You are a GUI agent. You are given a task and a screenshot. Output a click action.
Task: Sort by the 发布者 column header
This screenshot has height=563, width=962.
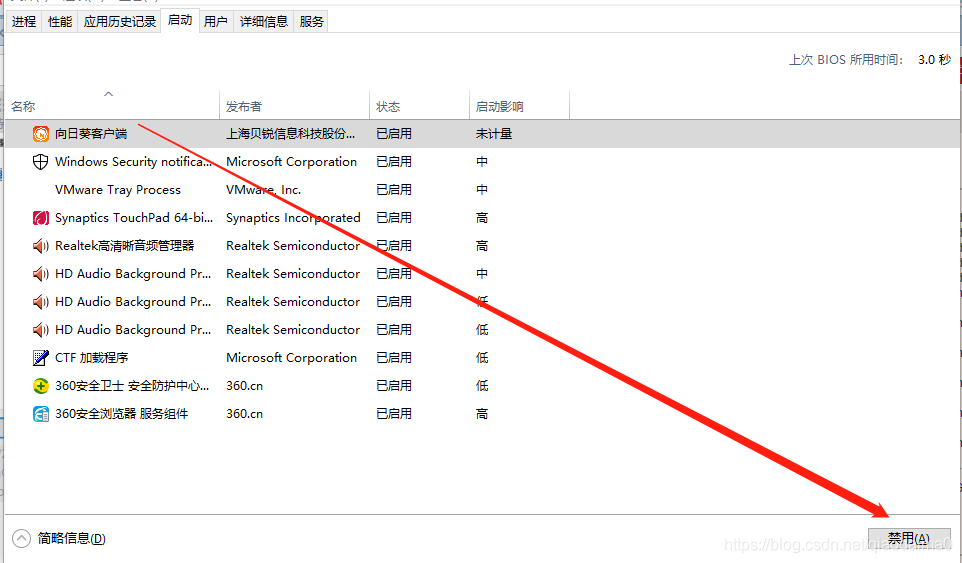[294, 105]
